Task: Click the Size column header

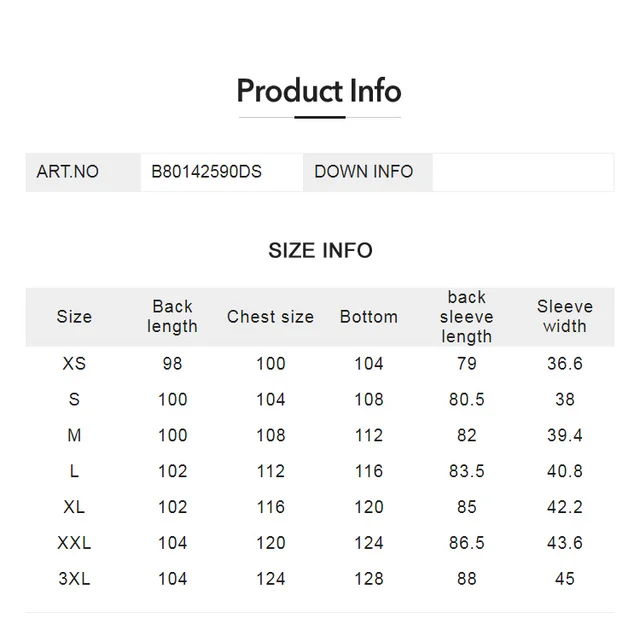Action: 74,317
